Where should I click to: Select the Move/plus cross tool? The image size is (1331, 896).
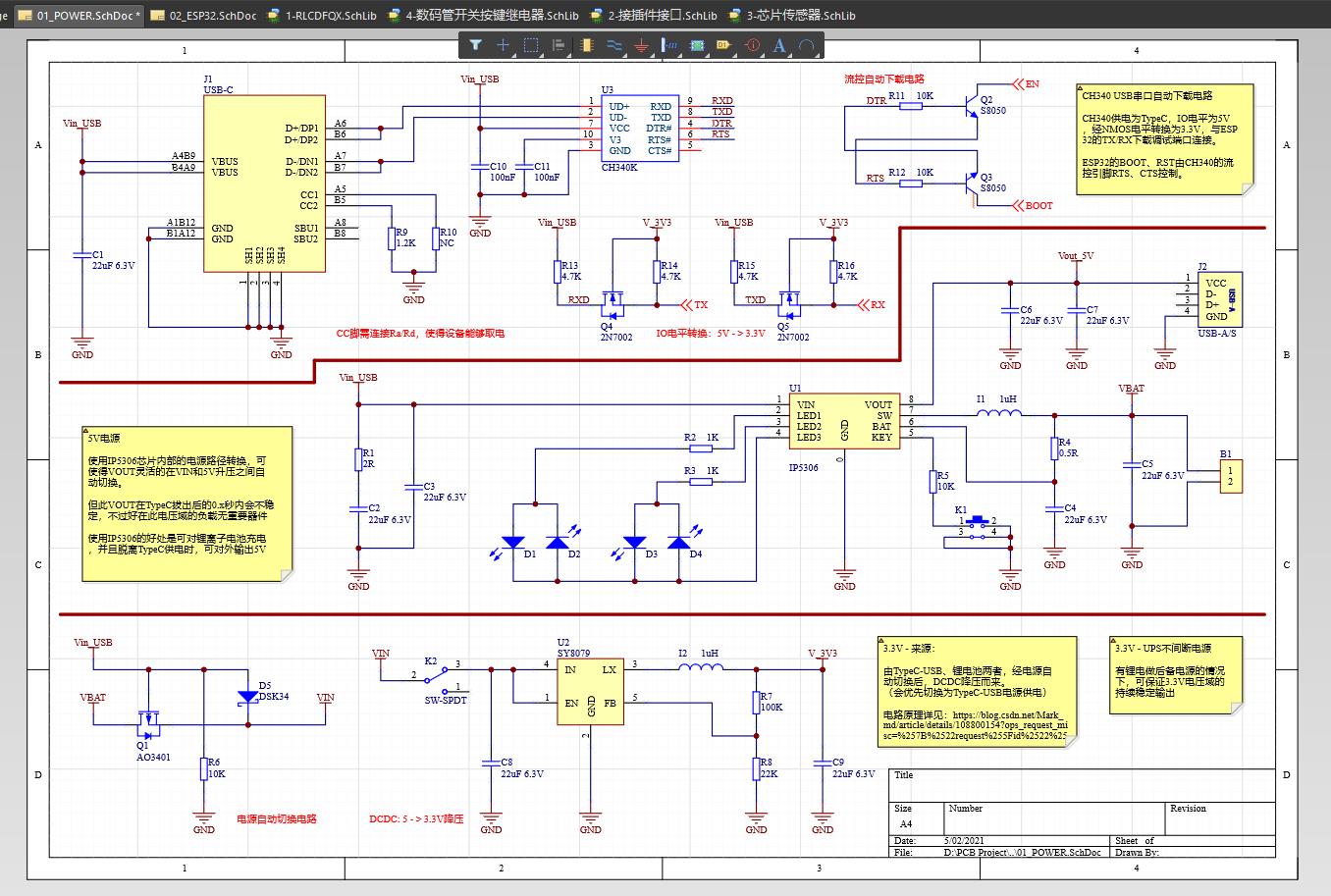click(503, 45)
